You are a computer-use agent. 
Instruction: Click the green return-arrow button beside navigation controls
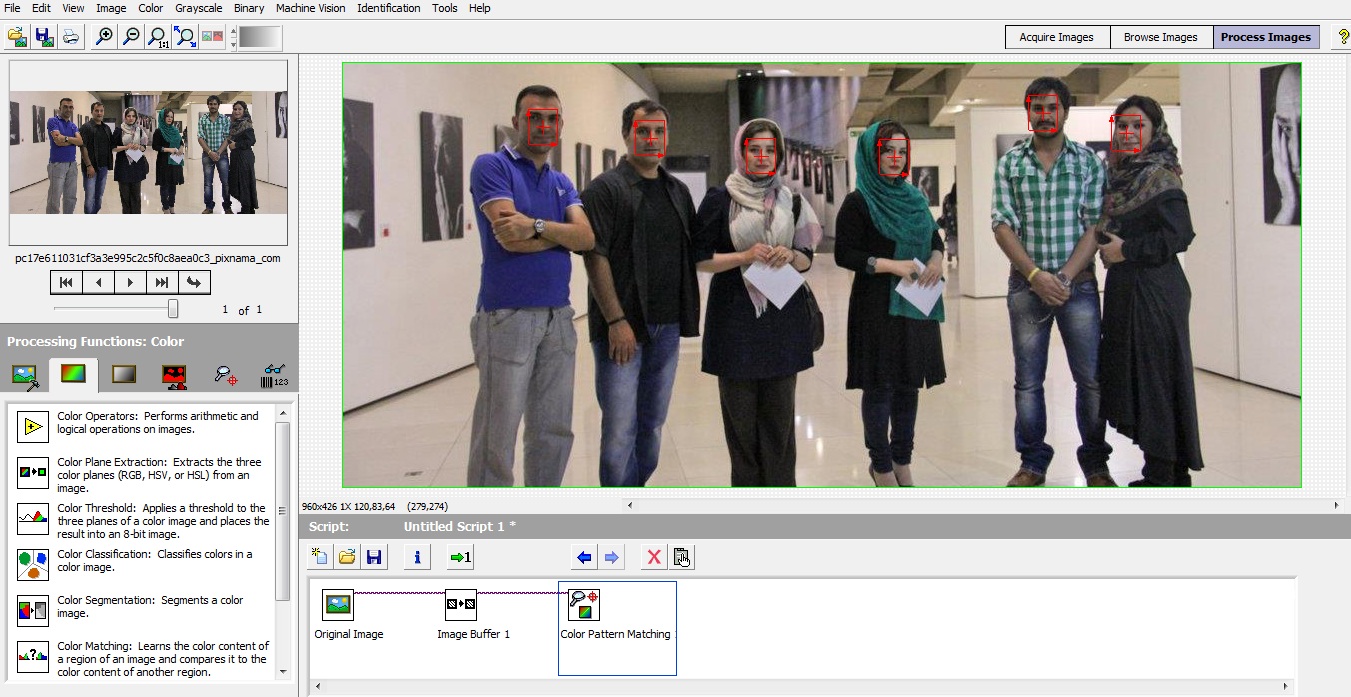[194, 282]
